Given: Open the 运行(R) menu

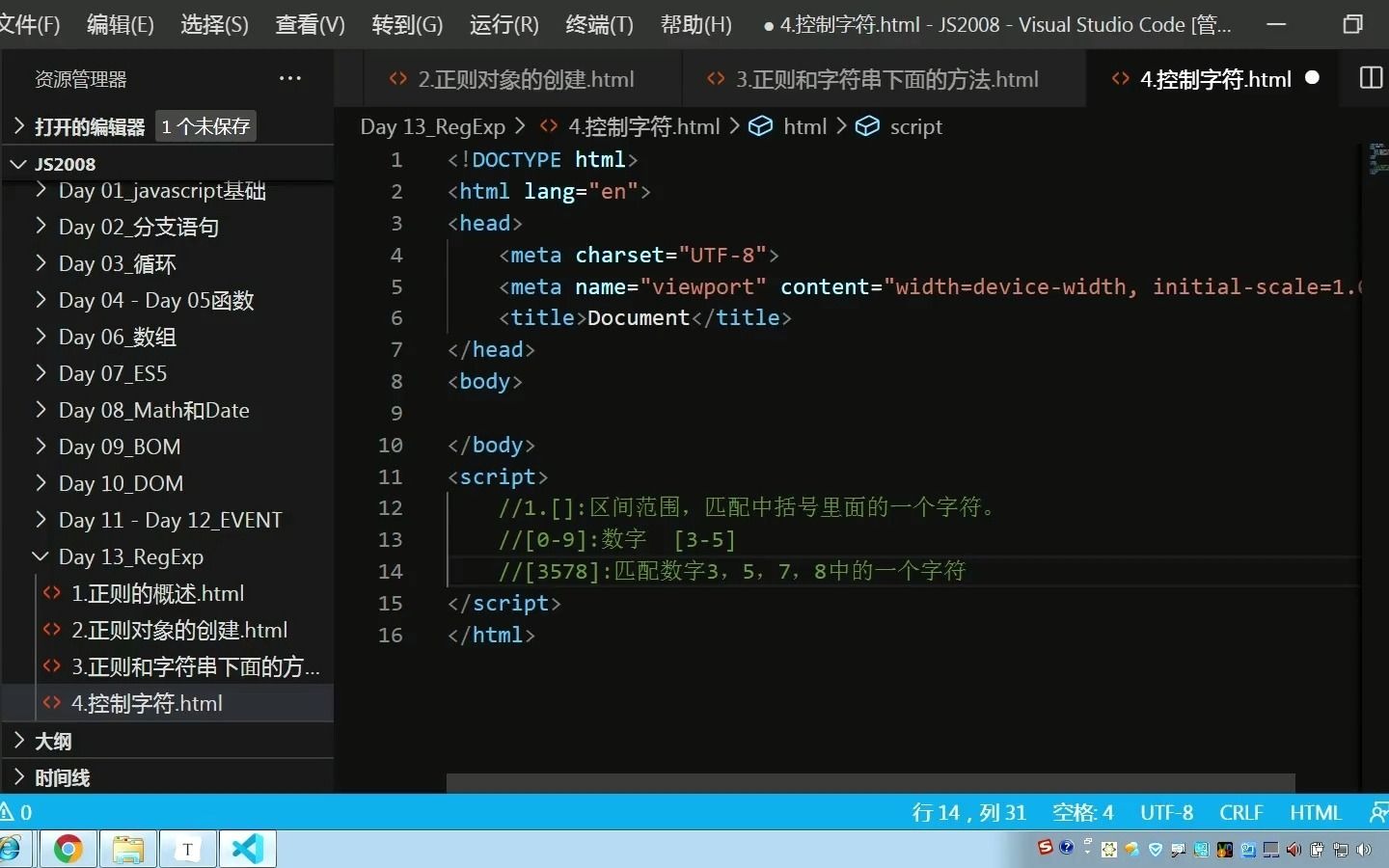Looking at the screenshot, I should [504, 24].
